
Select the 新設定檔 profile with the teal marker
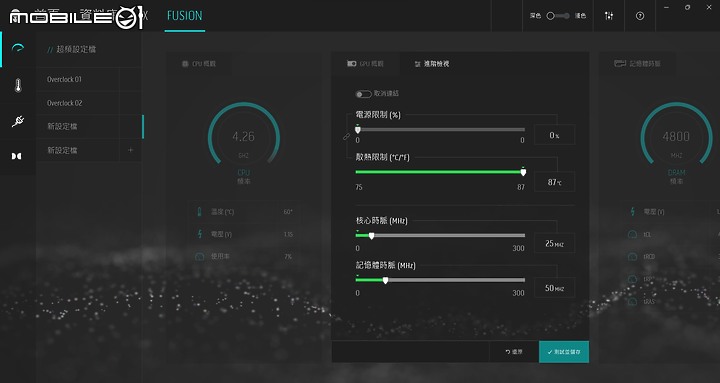click(90, 126)
